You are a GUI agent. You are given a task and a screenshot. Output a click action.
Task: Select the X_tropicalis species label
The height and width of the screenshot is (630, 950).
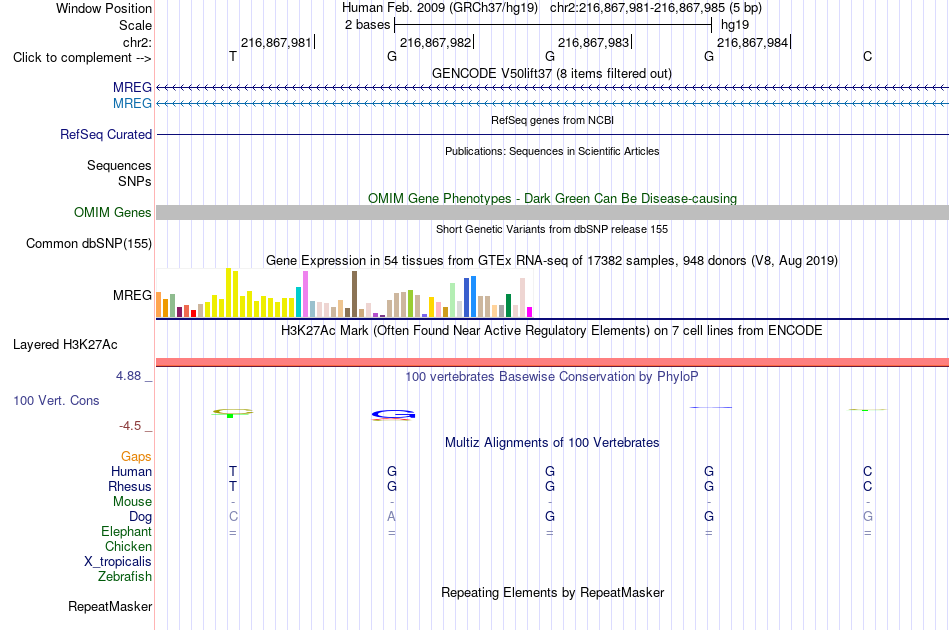click(118, 562)
